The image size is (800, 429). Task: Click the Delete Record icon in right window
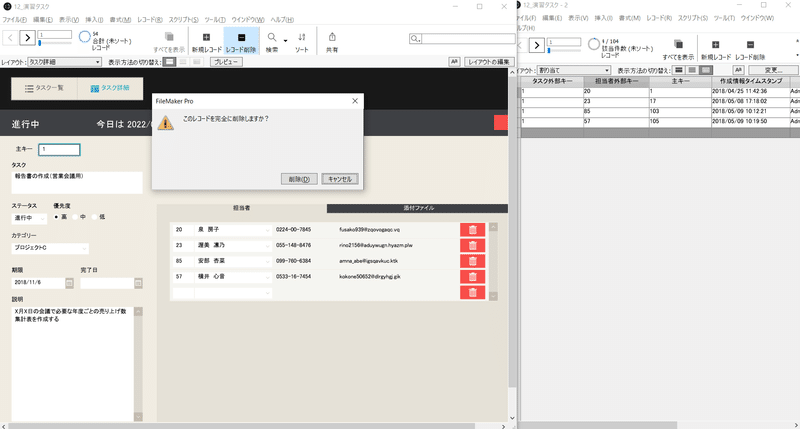click(750, 45)
